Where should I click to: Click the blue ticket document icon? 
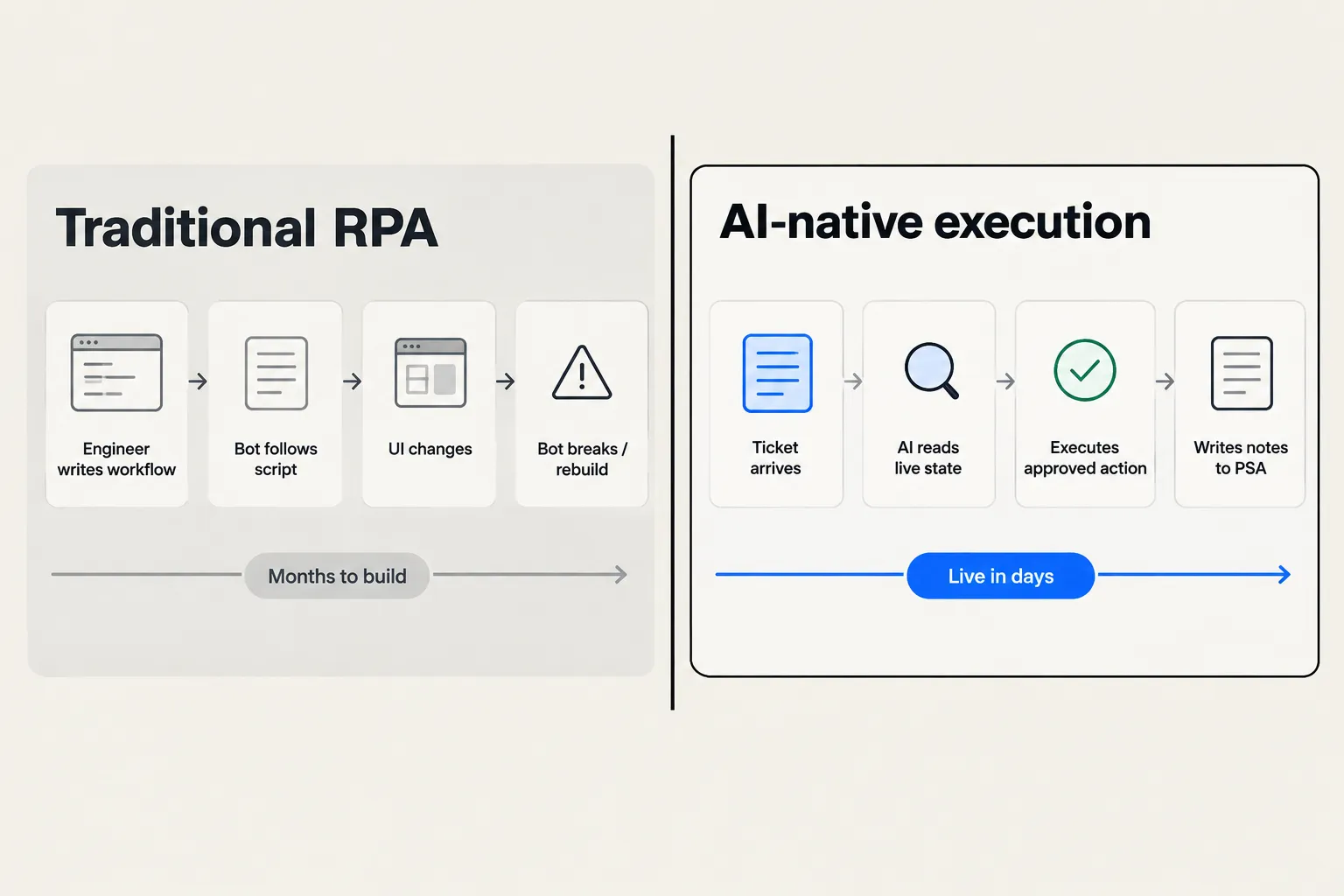pos(777,374)
